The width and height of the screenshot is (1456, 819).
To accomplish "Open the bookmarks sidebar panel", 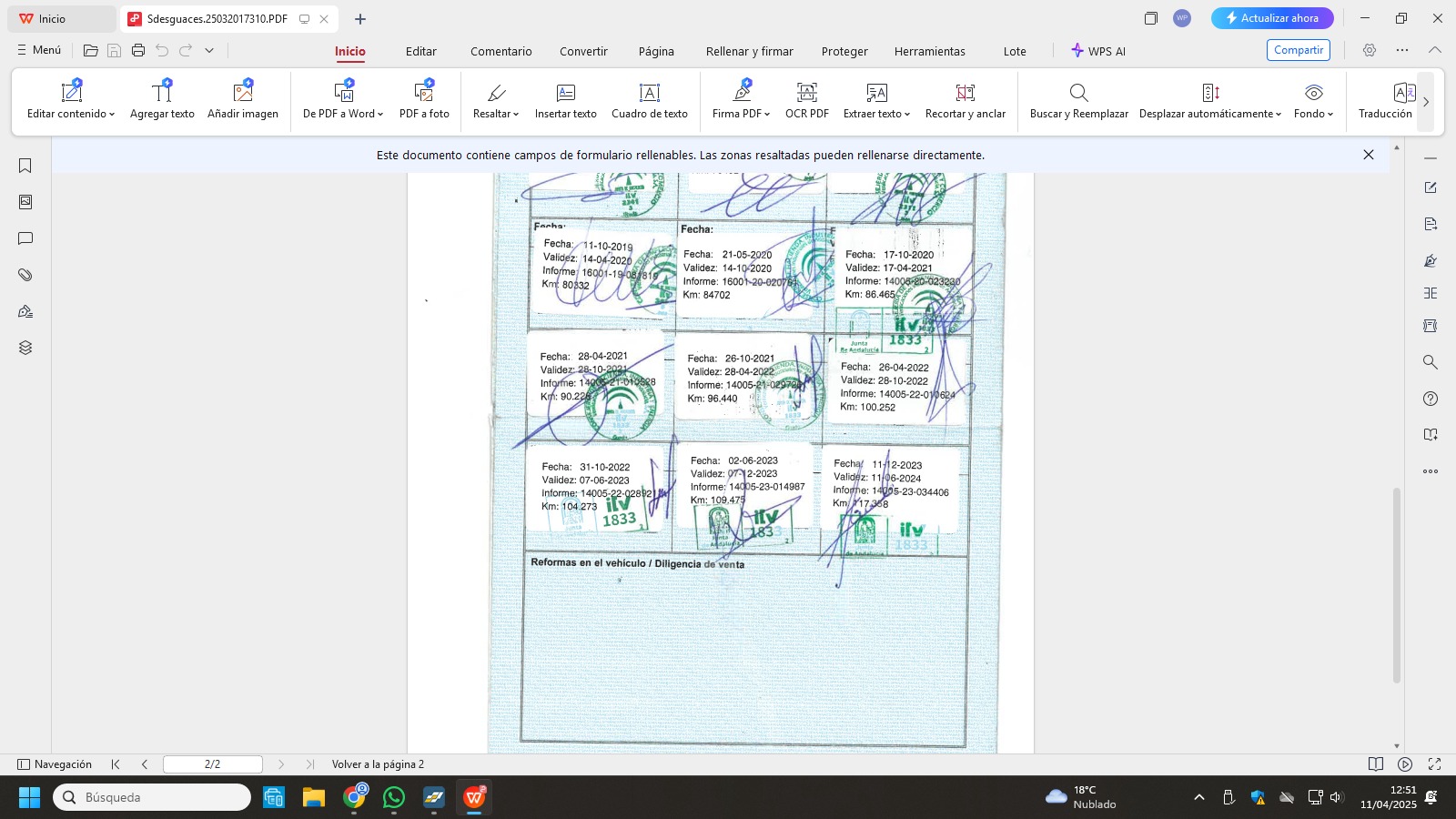I will tap(25, 166).
